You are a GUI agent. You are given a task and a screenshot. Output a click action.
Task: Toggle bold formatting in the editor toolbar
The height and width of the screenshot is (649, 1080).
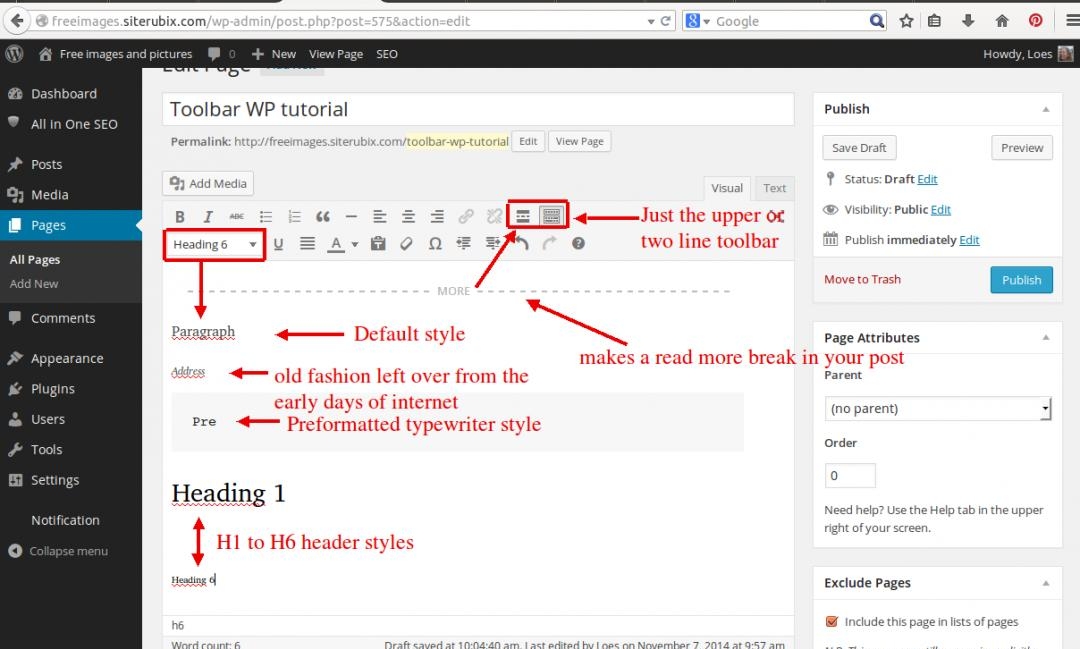click(x=181, y=216)
